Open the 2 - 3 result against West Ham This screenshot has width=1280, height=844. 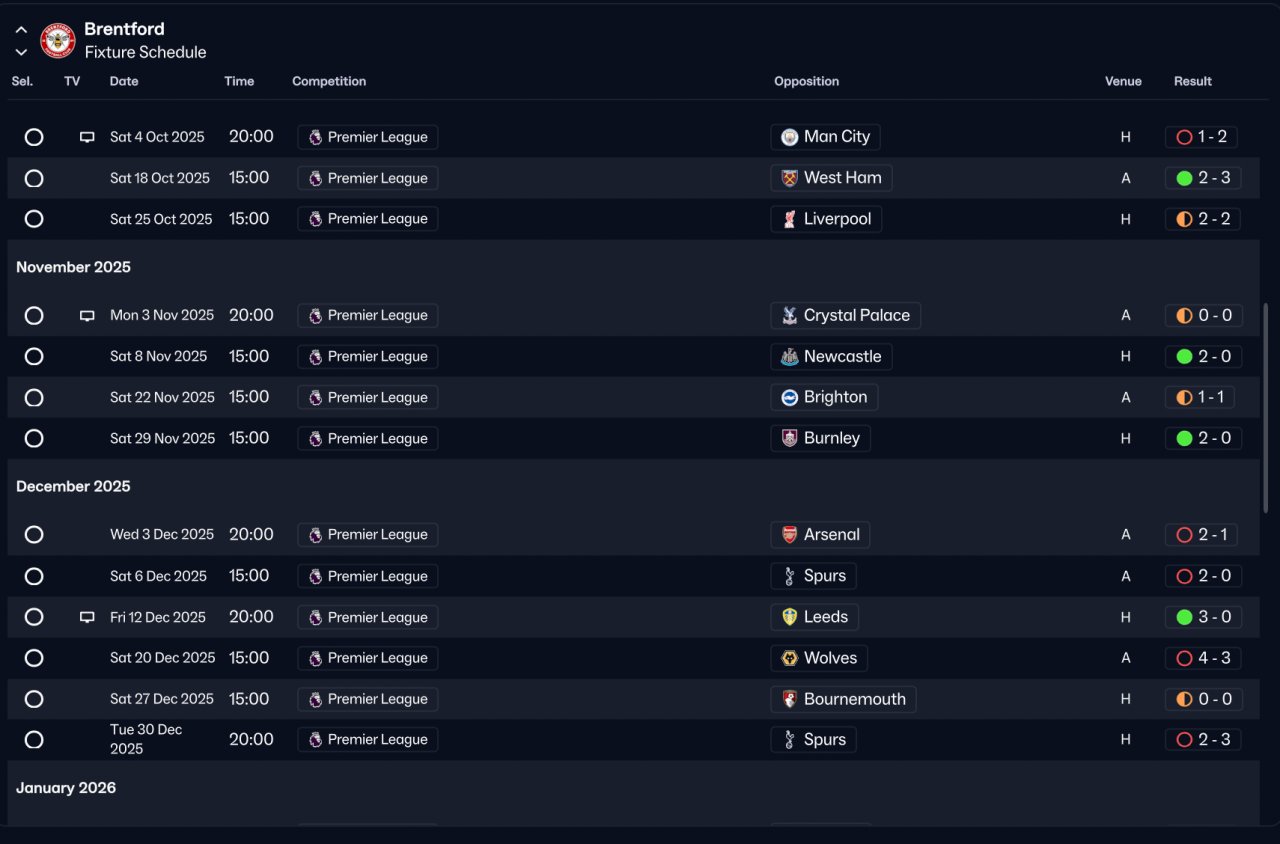tap(1203, 178)
